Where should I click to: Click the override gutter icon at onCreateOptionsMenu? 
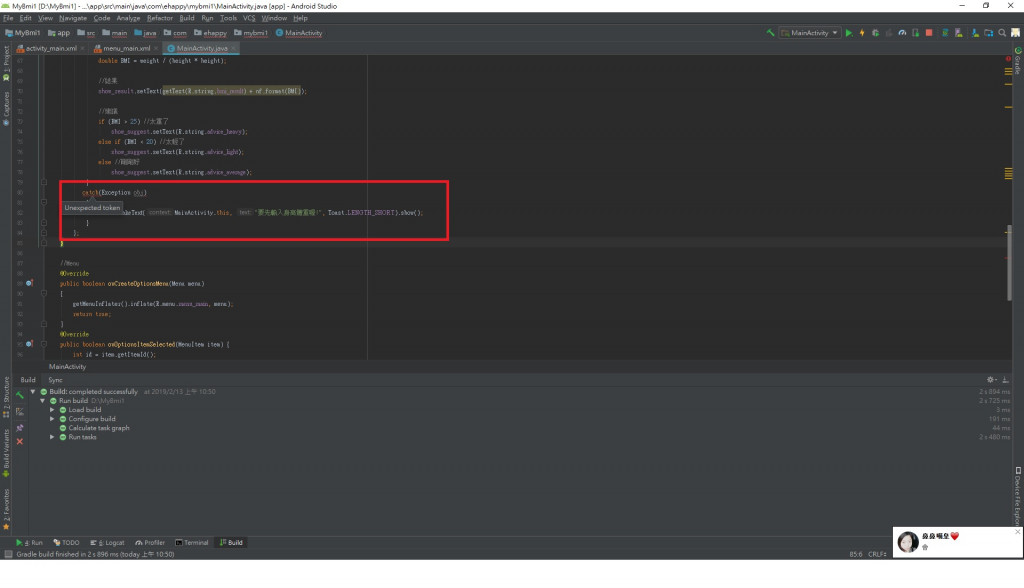(29, 284)
